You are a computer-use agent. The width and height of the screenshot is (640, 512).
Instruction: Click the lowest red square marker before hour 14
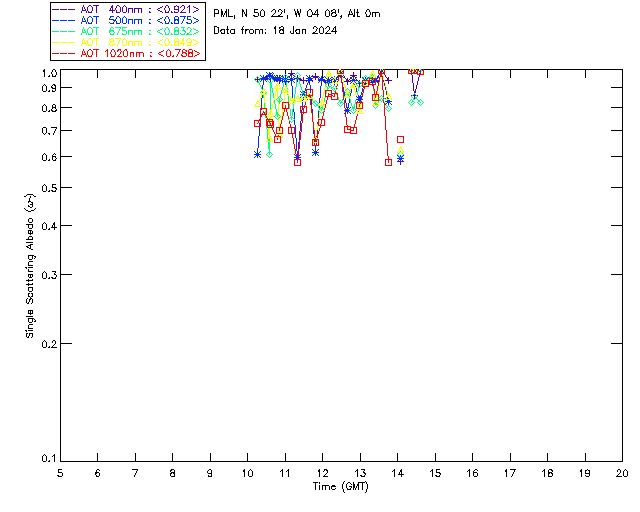388,162
